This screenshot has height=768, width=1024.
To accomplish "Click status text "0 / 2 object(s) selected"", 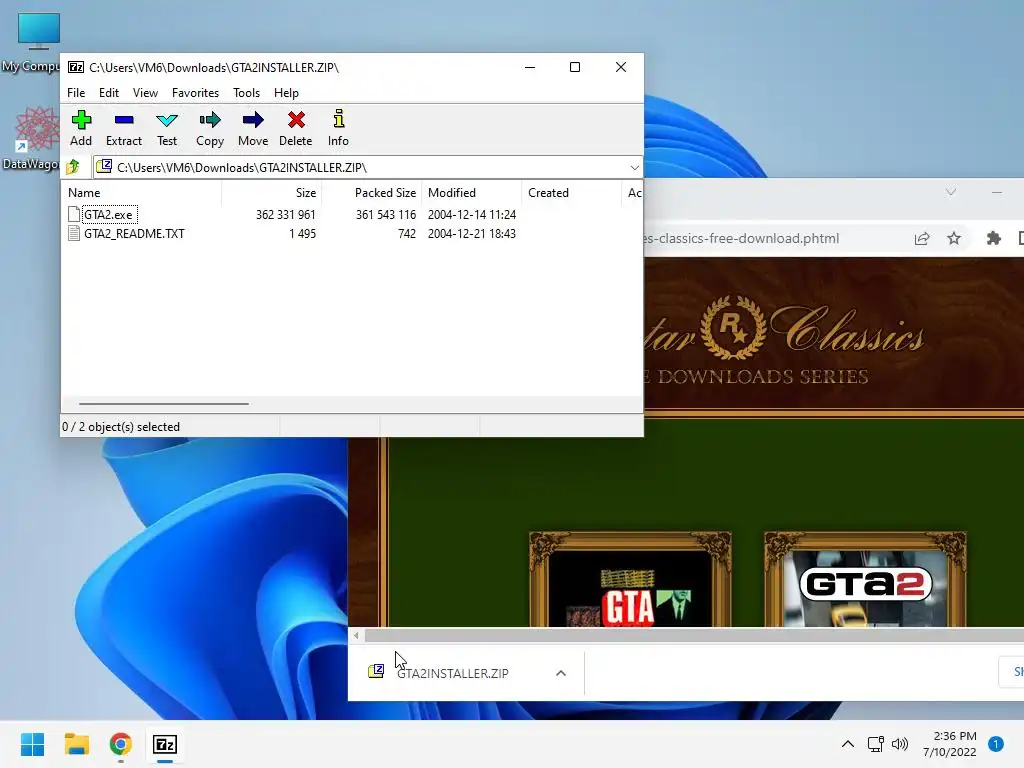I will tap(121, 427).
